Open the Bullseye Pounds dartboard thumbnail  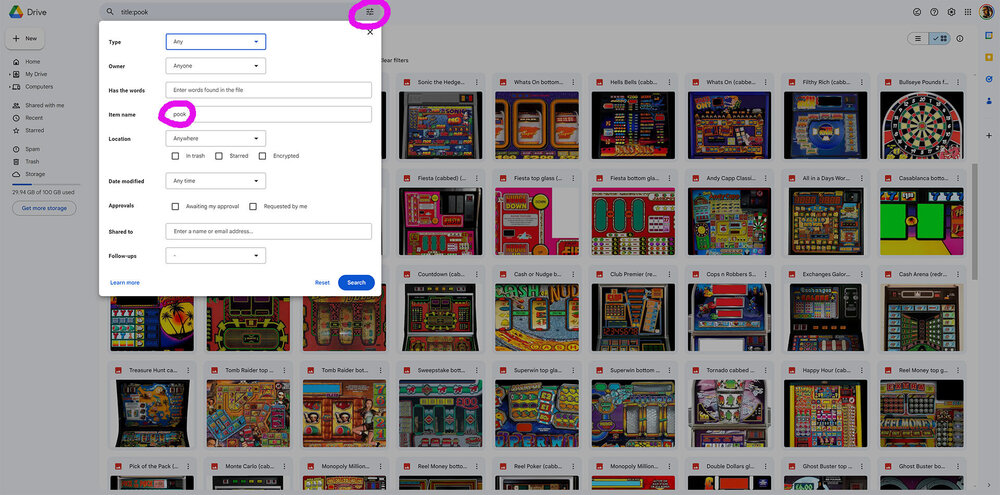(x=922, y=125)
